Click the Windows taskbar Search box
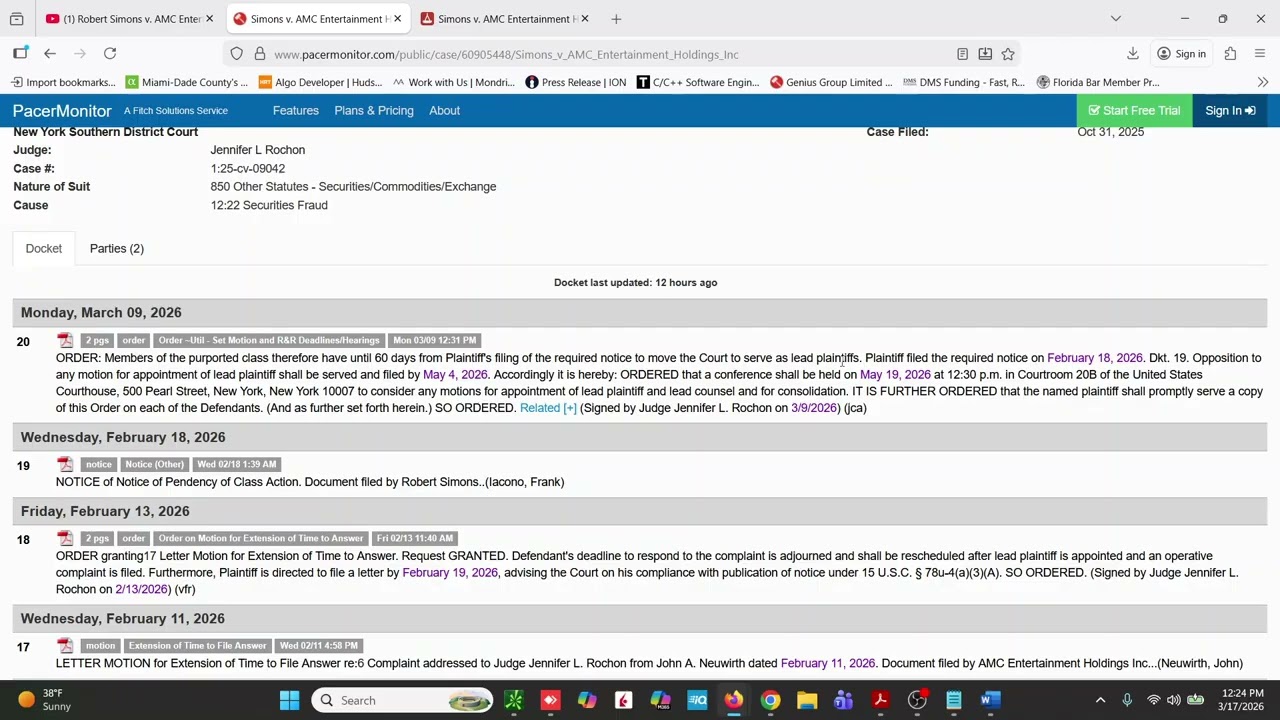The width and height of the screenshot is (1280, 720). (x=403, y=700)
